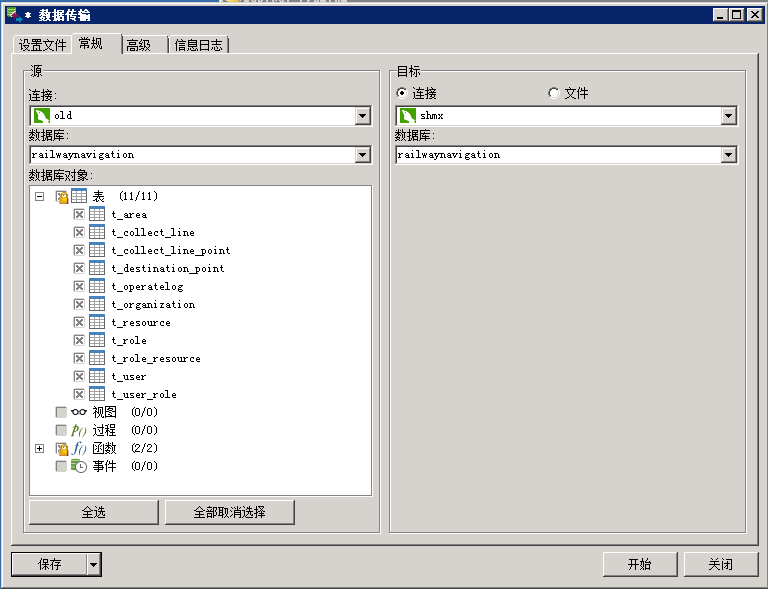Uncheck the t_user_role checkbox

coord(79,394)
